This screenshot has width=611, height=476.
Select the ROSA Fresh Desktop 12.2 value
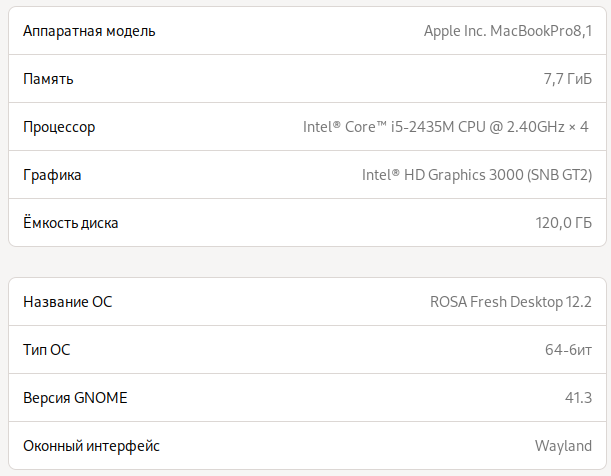[511, 302]
